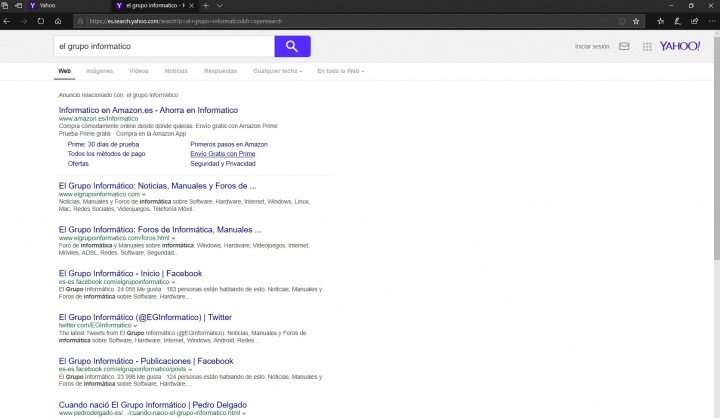Switch to Noticias tab
This screenshot has height=418, width=720.
tap(176, 71)
